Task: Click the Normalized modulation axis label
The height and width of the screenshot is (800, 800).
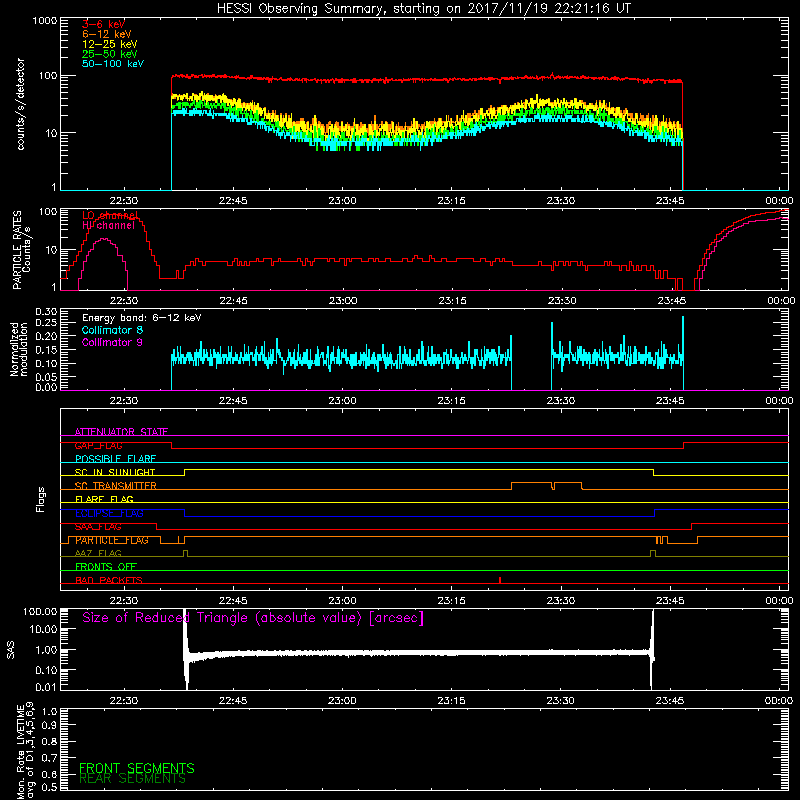Action: [x=19, y=349]
